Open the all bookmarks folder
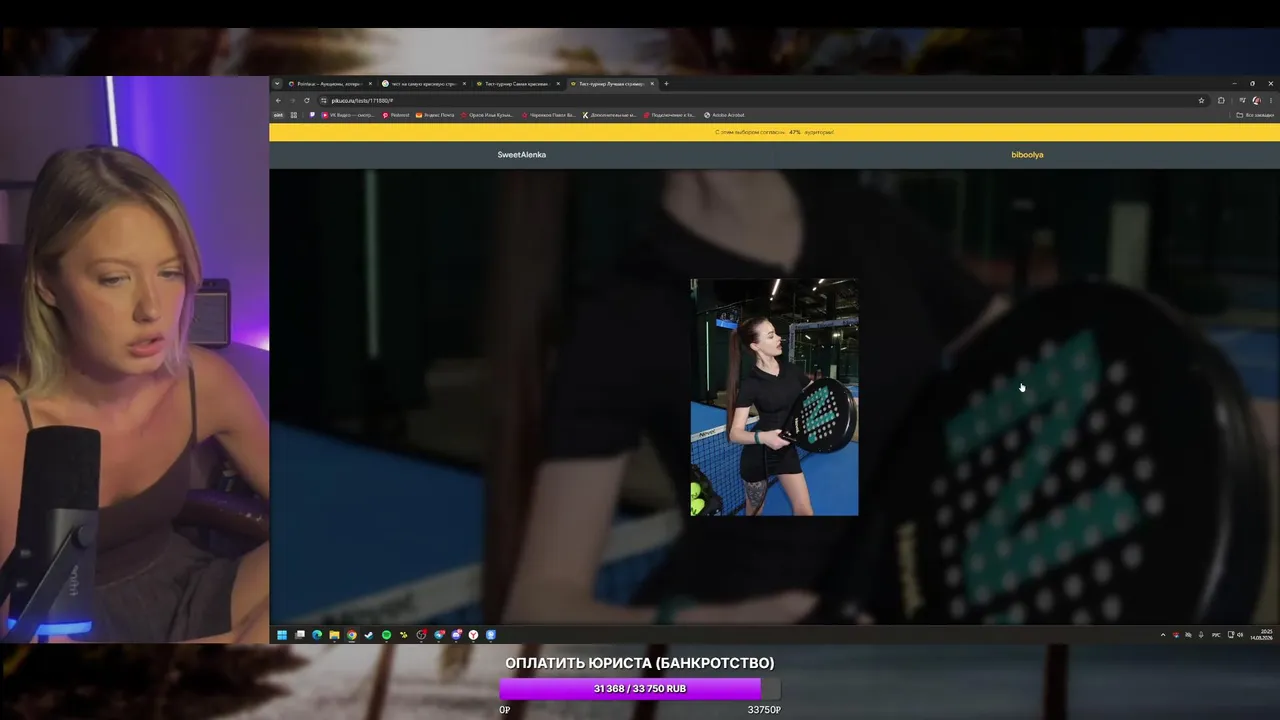Image resolution: width=1280 pixels, height=720 pixels. pyautogui.click(x=1256, y=115)
